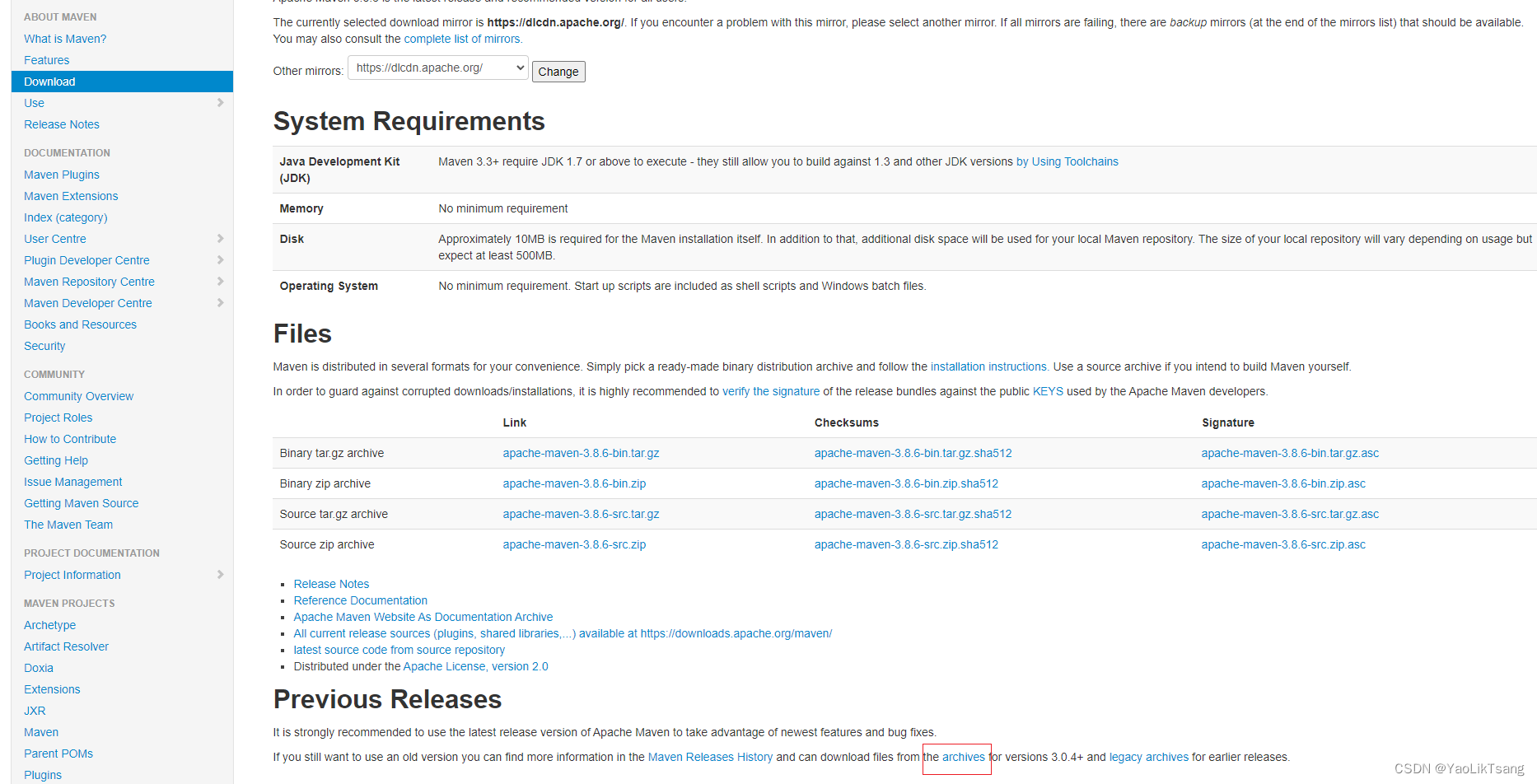Open apache-maven-3.8.6-bin.tar.gz.sha512 checksum
The image size is (1537, 784).
point(913,453)
